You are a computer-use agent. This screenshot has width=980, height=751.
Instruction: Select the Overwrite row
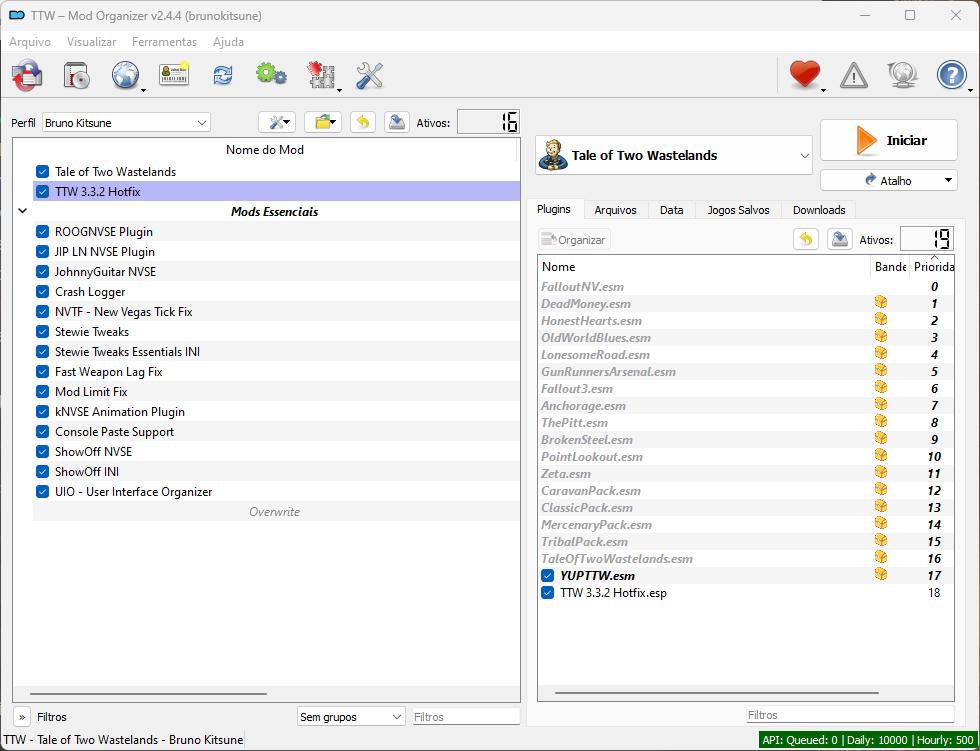[276, 512]
